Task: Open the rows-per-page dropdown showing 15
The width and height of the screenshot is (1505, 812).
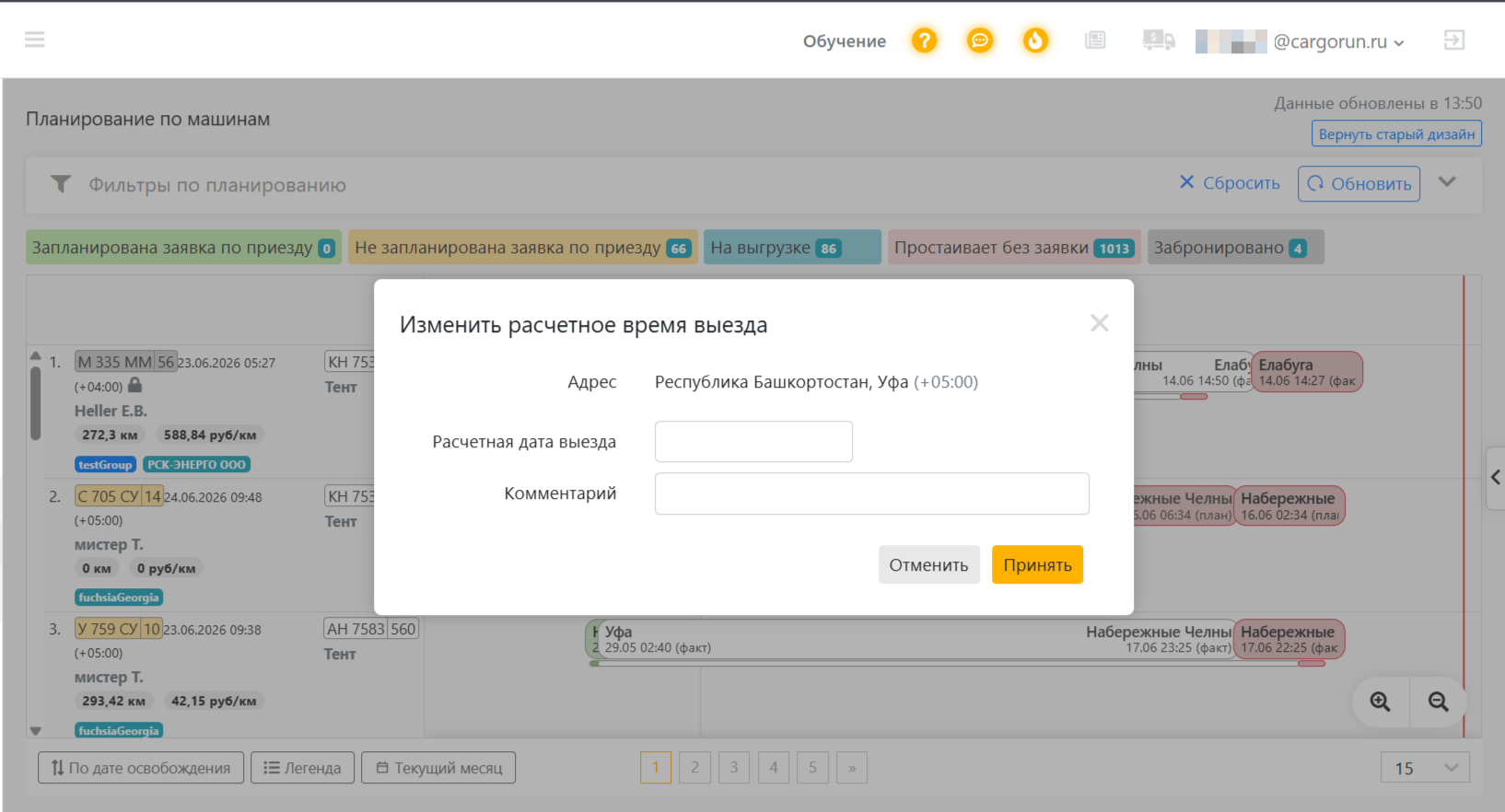Action: pos(1425,768)
